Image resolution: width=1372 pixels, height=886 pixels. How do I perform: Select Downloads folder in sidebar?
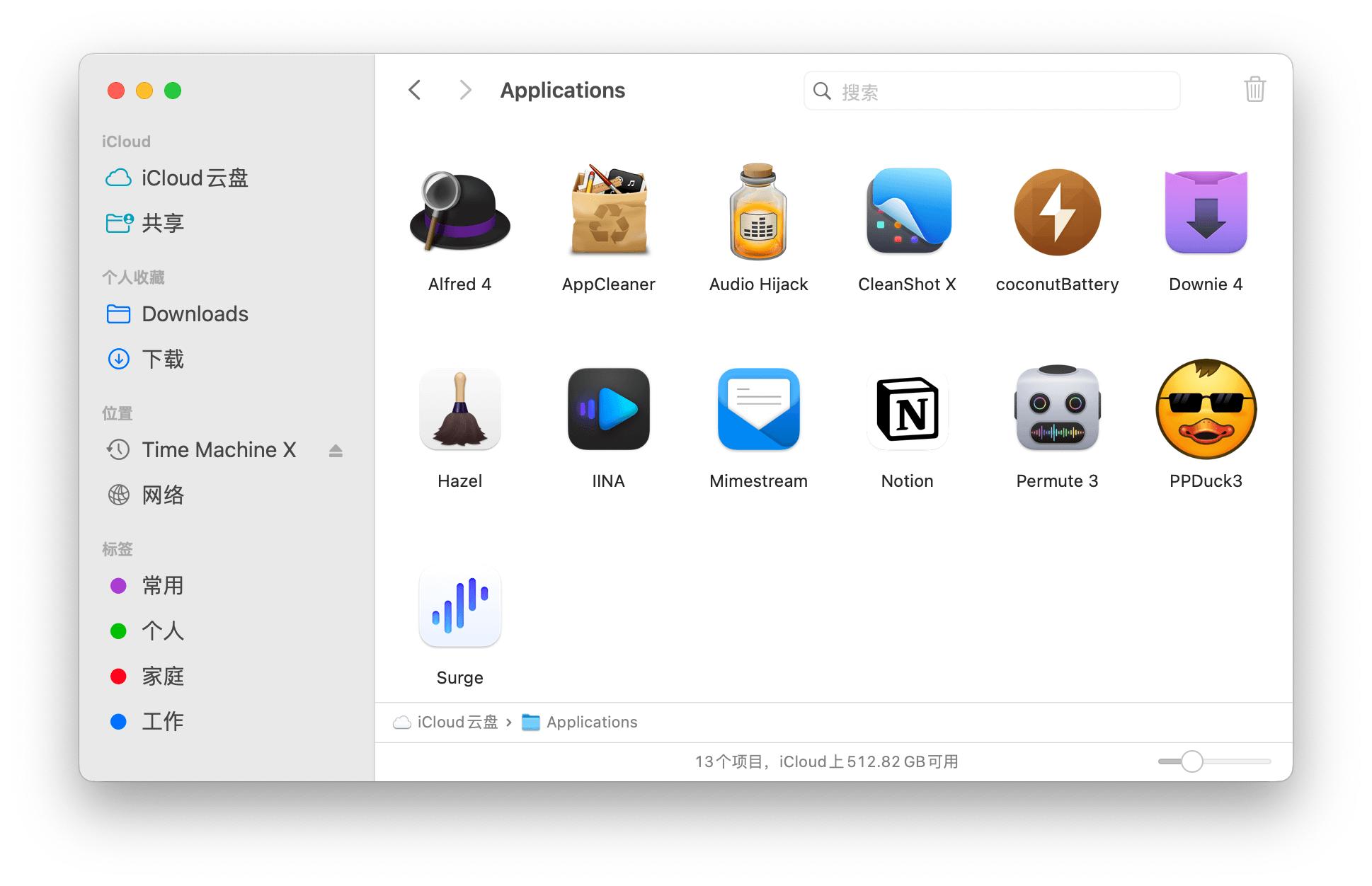tap(194, 314)
